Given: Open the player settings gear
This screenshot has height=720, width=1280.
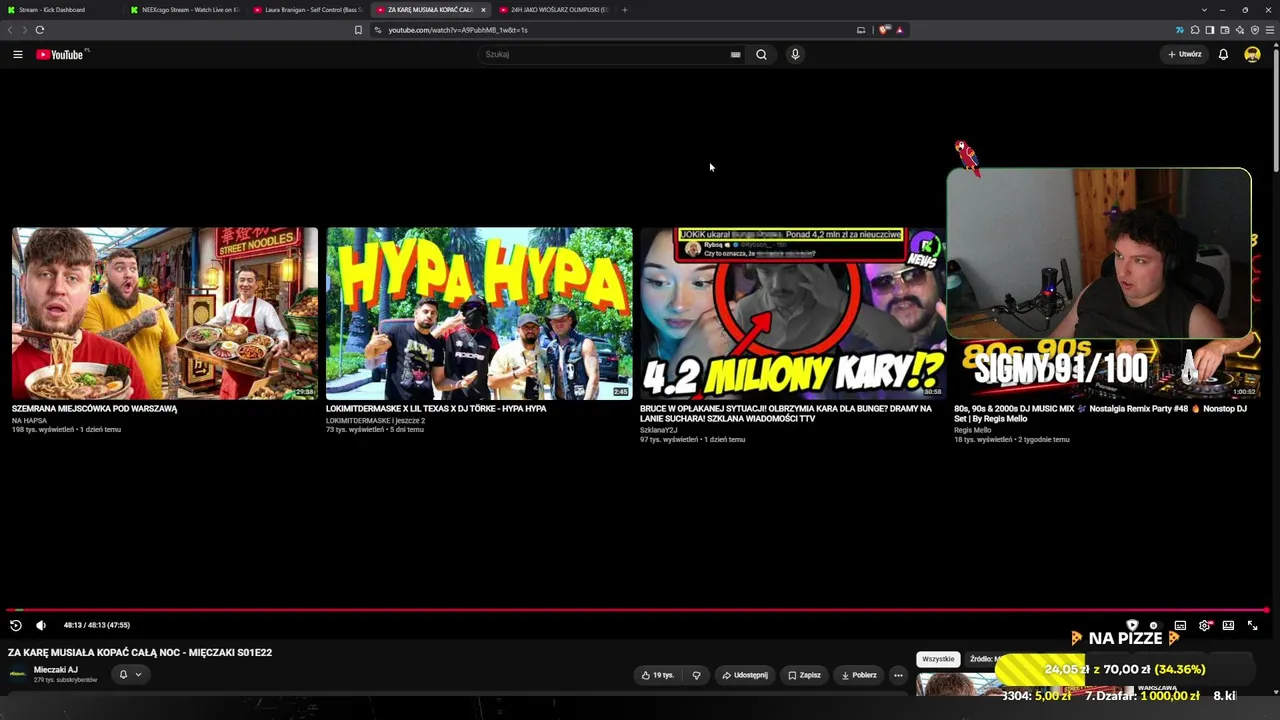Looking at the screenshot, I should point(1205,625).
